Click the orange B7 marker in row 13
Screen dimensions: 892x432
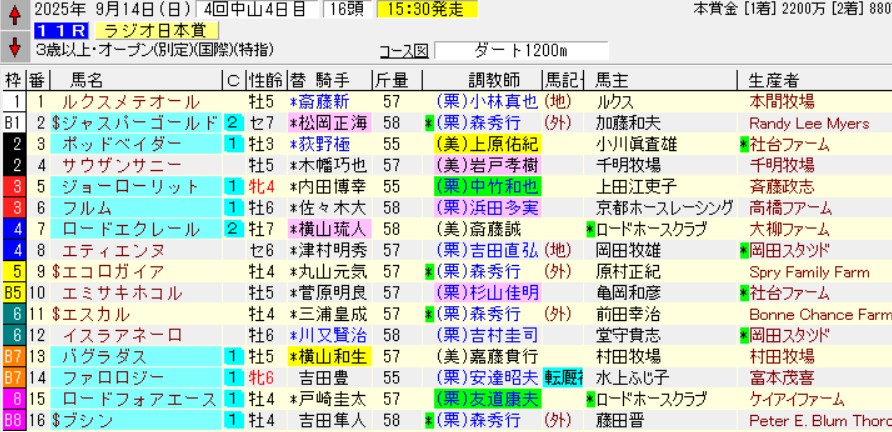(13, 357)
